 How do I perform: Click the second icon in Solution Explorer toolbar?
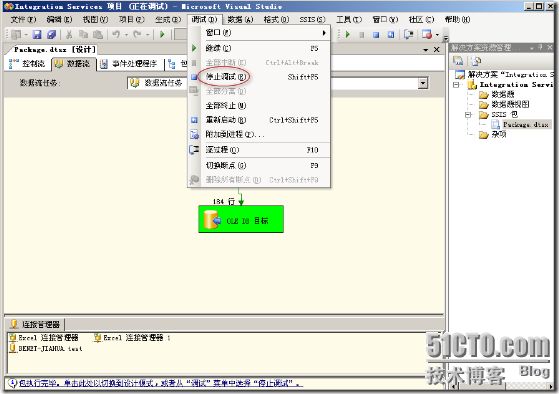tap(476, 61)
